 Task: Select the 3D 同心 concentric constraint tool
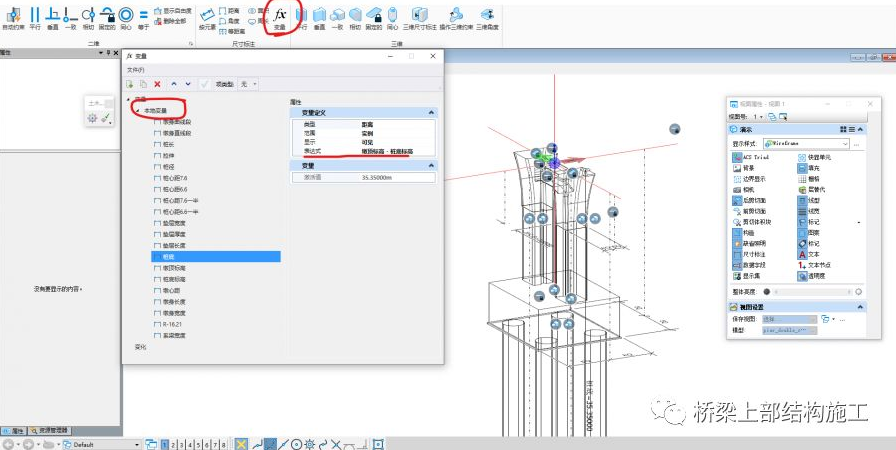[392, 18]
